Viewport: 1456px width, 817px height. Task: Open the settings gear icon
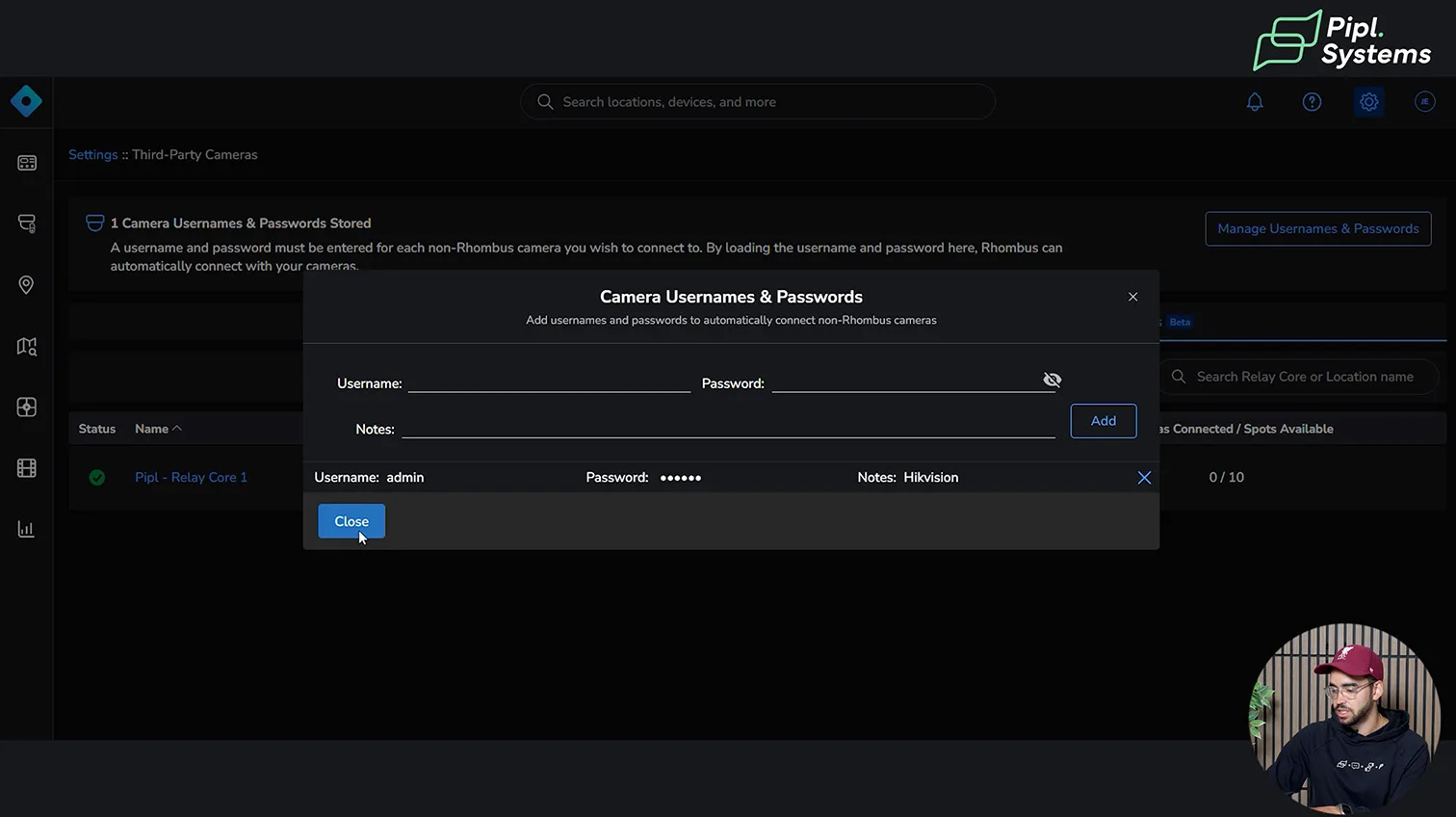[1368, 102]
